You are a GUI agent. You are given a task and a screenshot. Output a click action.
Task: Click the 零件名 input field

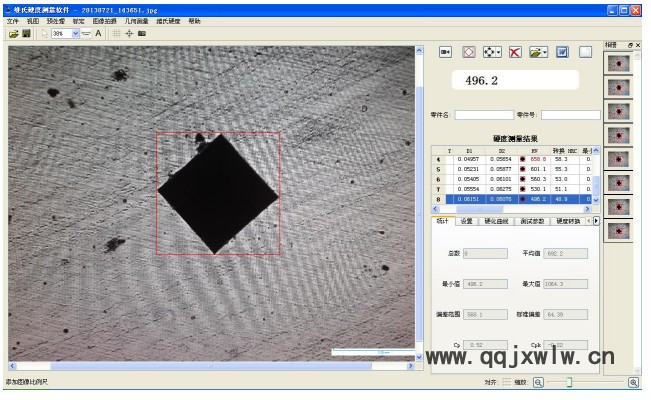coord(484,115)
